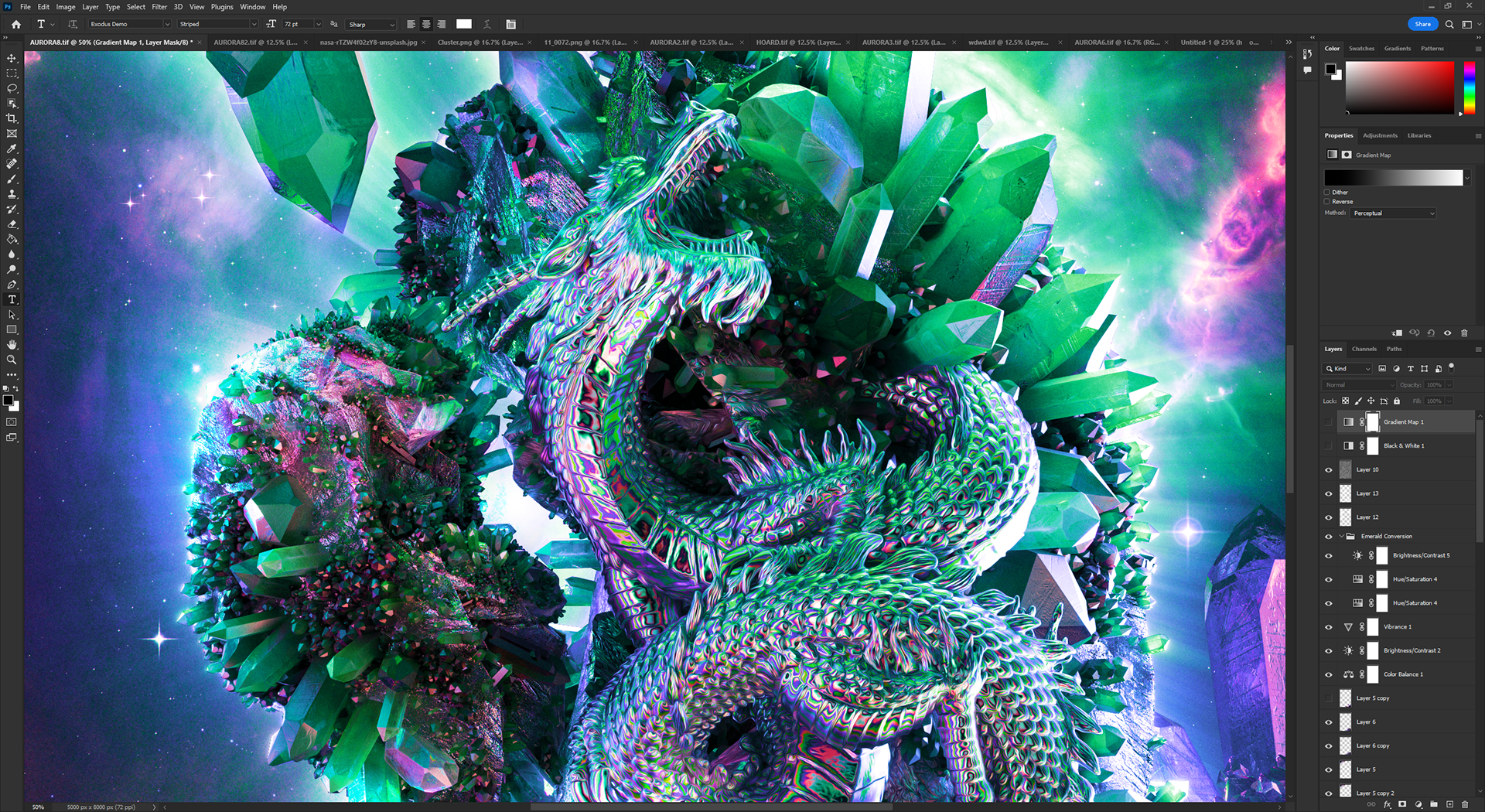Select the Zoom tool
The image size is (1485, 812).
[x=12, y=360]
